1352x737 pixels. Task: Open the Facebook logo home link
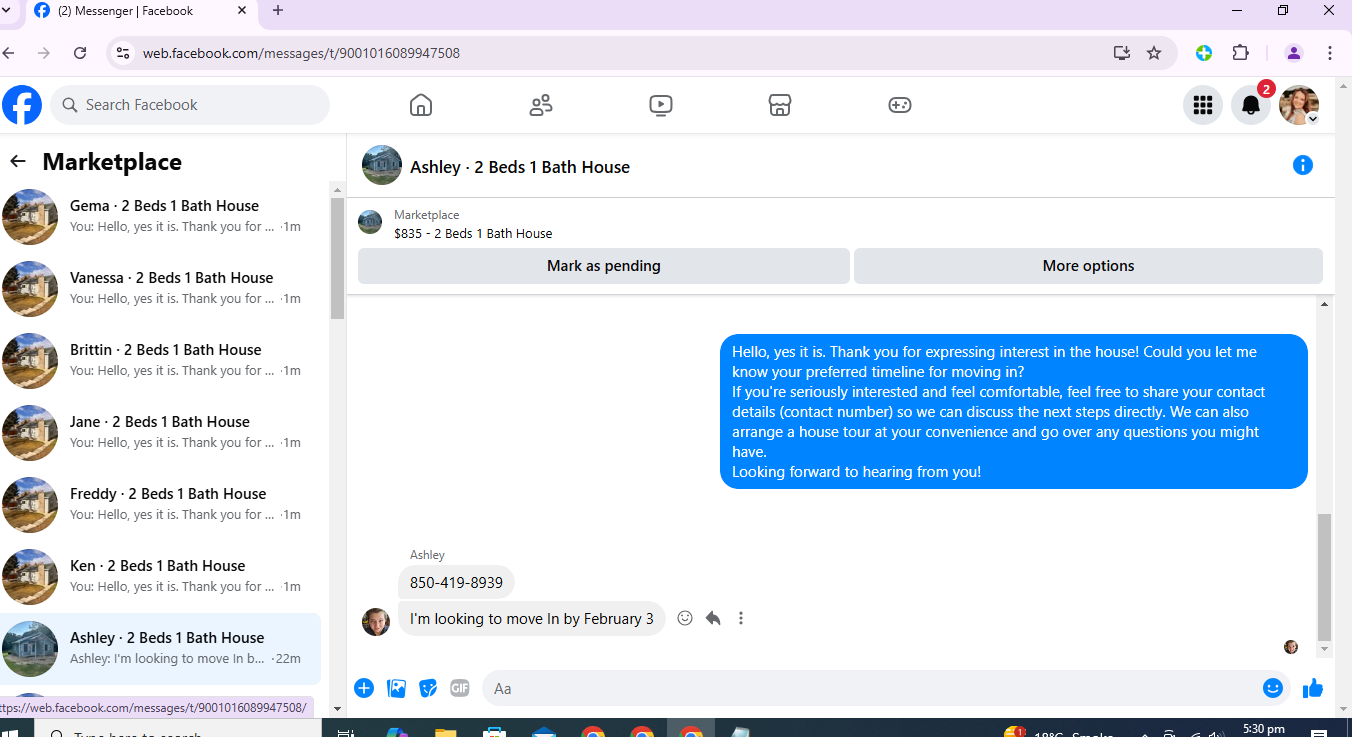point(22,105)
